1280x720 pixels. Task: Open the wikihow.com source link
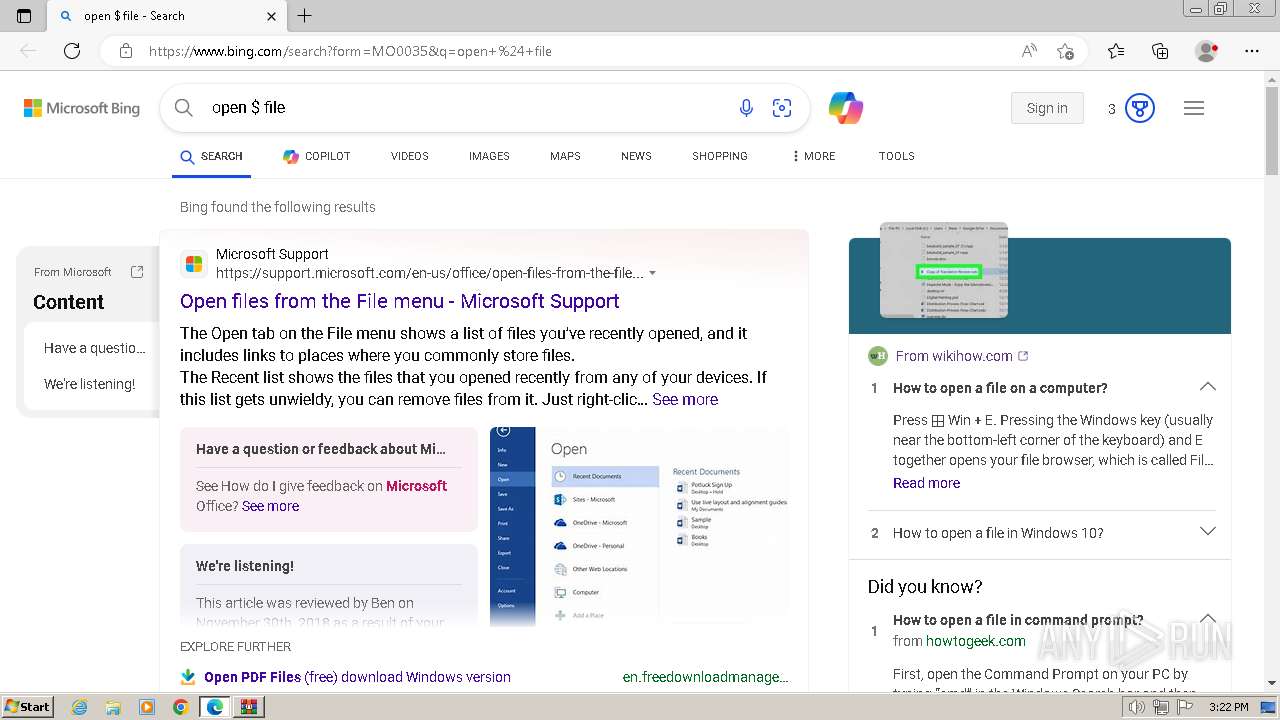(954, 356)
